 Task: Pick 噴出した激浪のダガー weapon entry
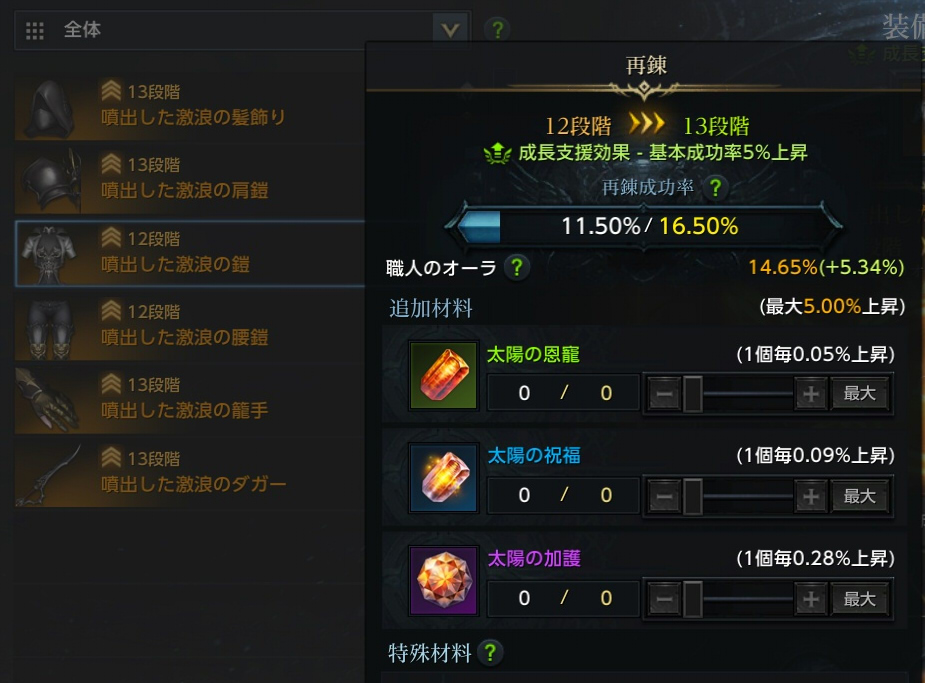coord(190,474)
